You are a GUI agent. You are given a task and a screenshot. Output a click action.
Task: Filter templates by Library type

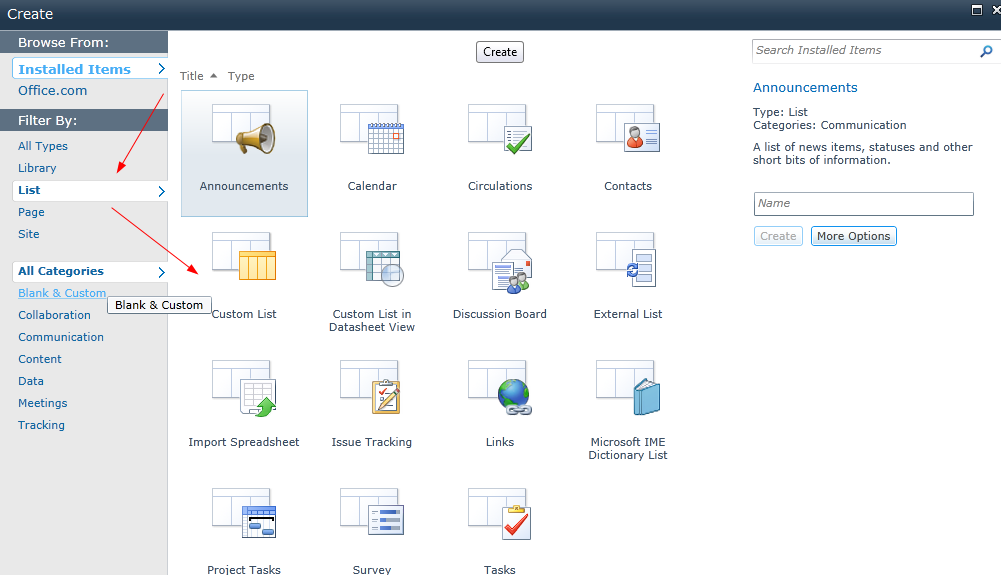(x=37, y=168)
